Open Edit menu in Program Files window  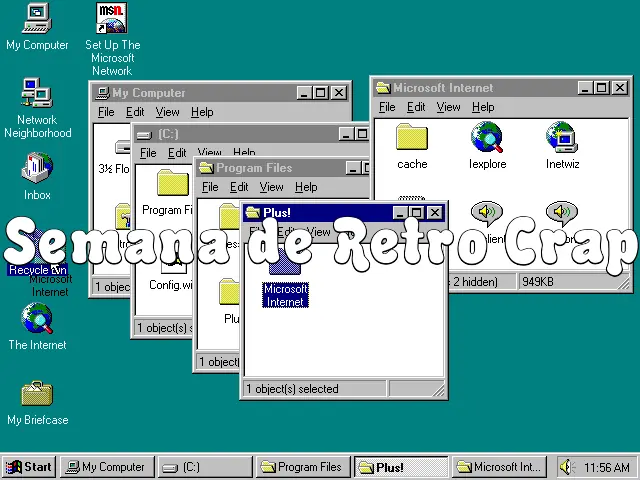pos(239,187)
